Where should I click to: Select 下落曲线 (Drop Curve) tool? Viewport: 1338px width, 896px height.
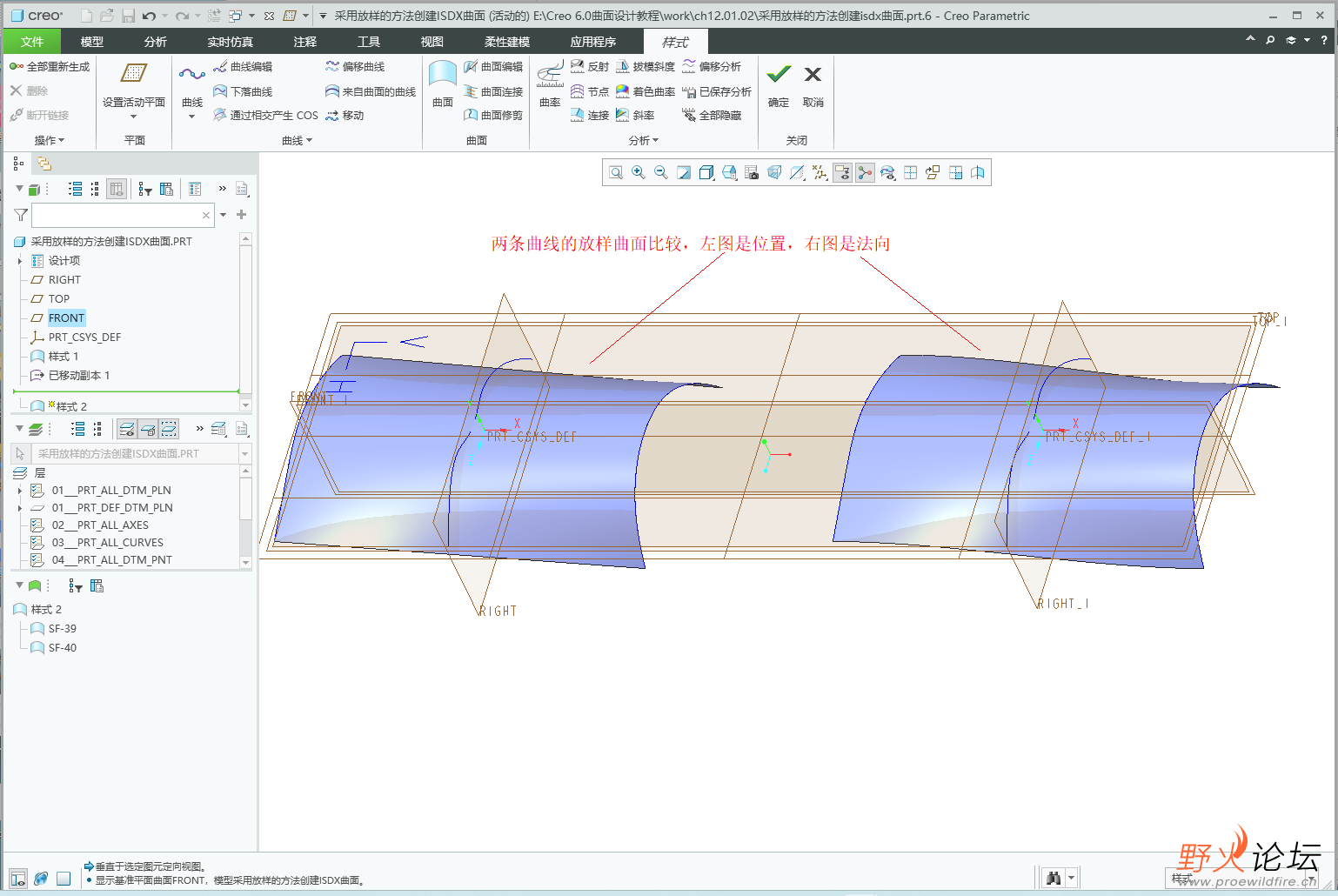click(x=243, y=91)
